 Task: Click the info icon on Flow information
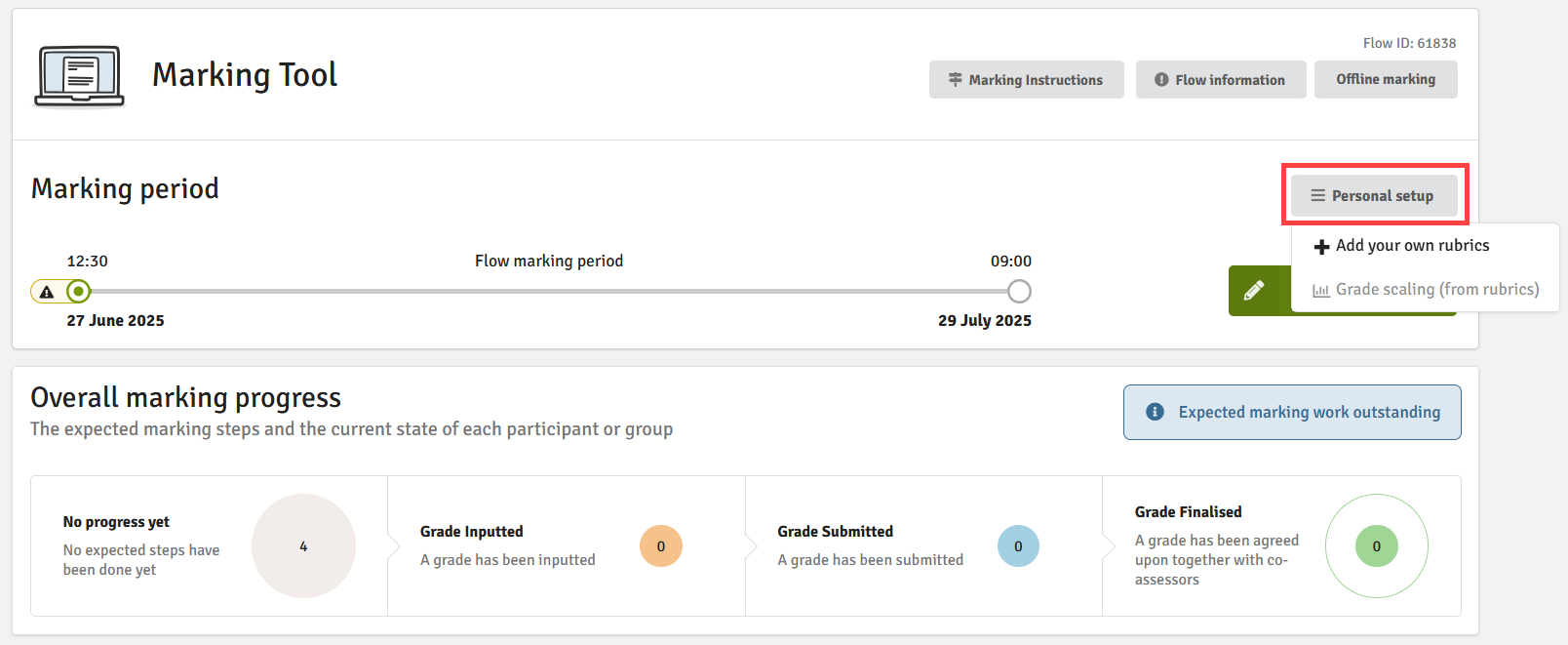[1161, 80]
